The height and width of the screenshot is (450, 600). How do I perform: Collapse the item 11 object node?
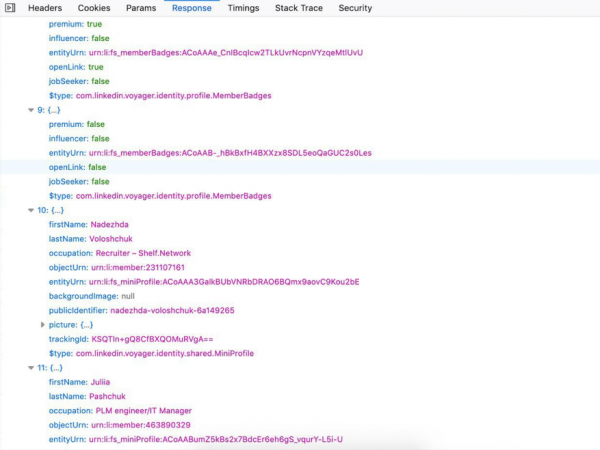(x=31, y=368)
